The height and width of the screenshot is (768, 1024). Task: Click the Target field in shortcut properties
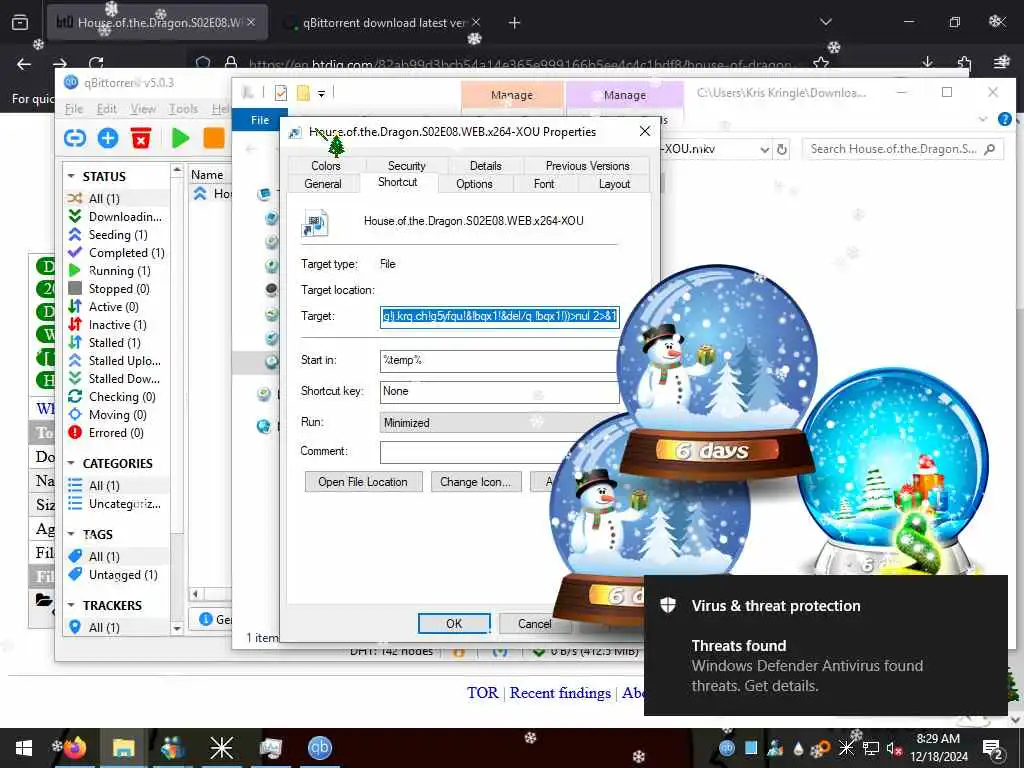500,317
